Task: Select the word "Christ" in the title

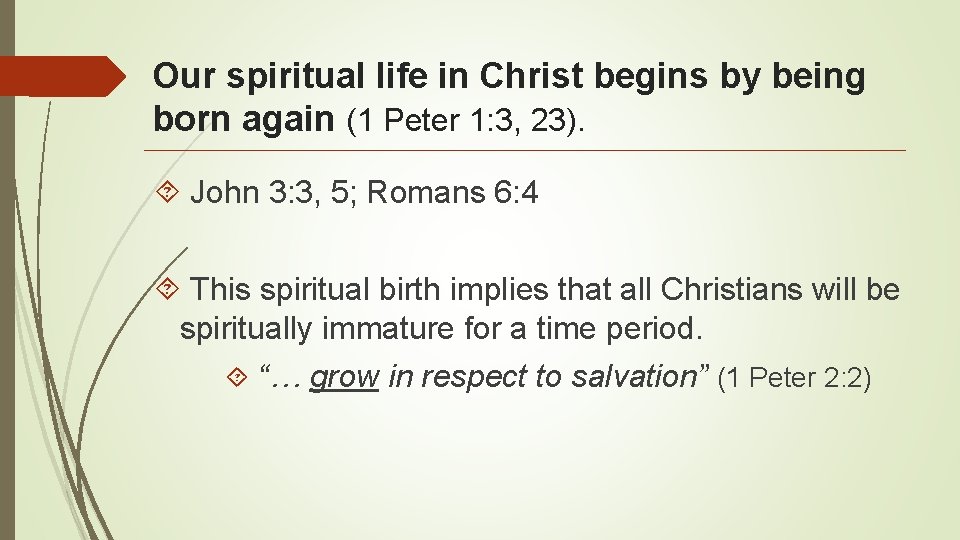Action: tap(531, 76)
